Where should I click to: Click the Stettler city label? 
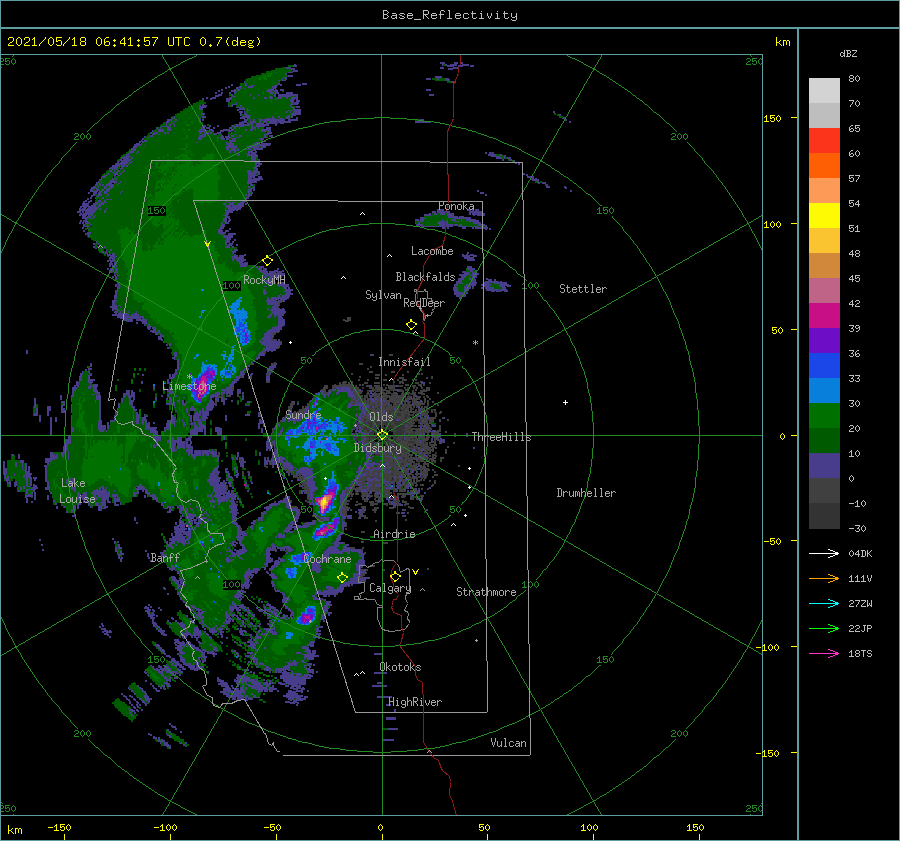583,289
